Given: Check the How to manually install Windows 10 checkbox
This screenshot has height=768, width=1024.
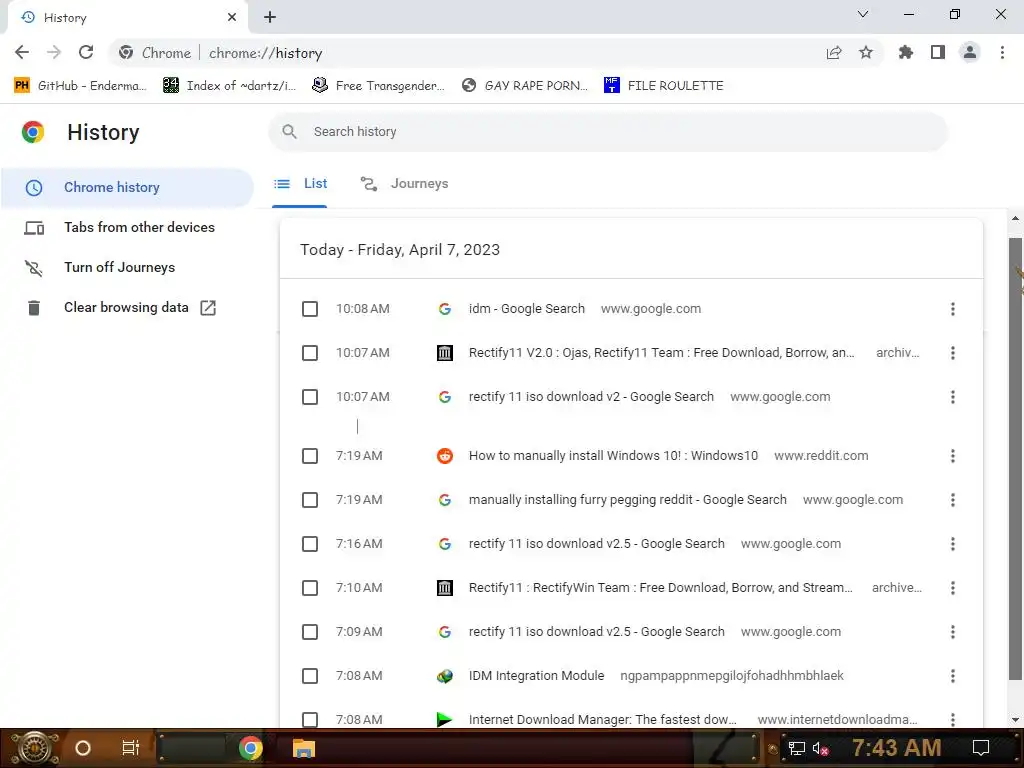Looking at the screenshot, I should 310,456.
